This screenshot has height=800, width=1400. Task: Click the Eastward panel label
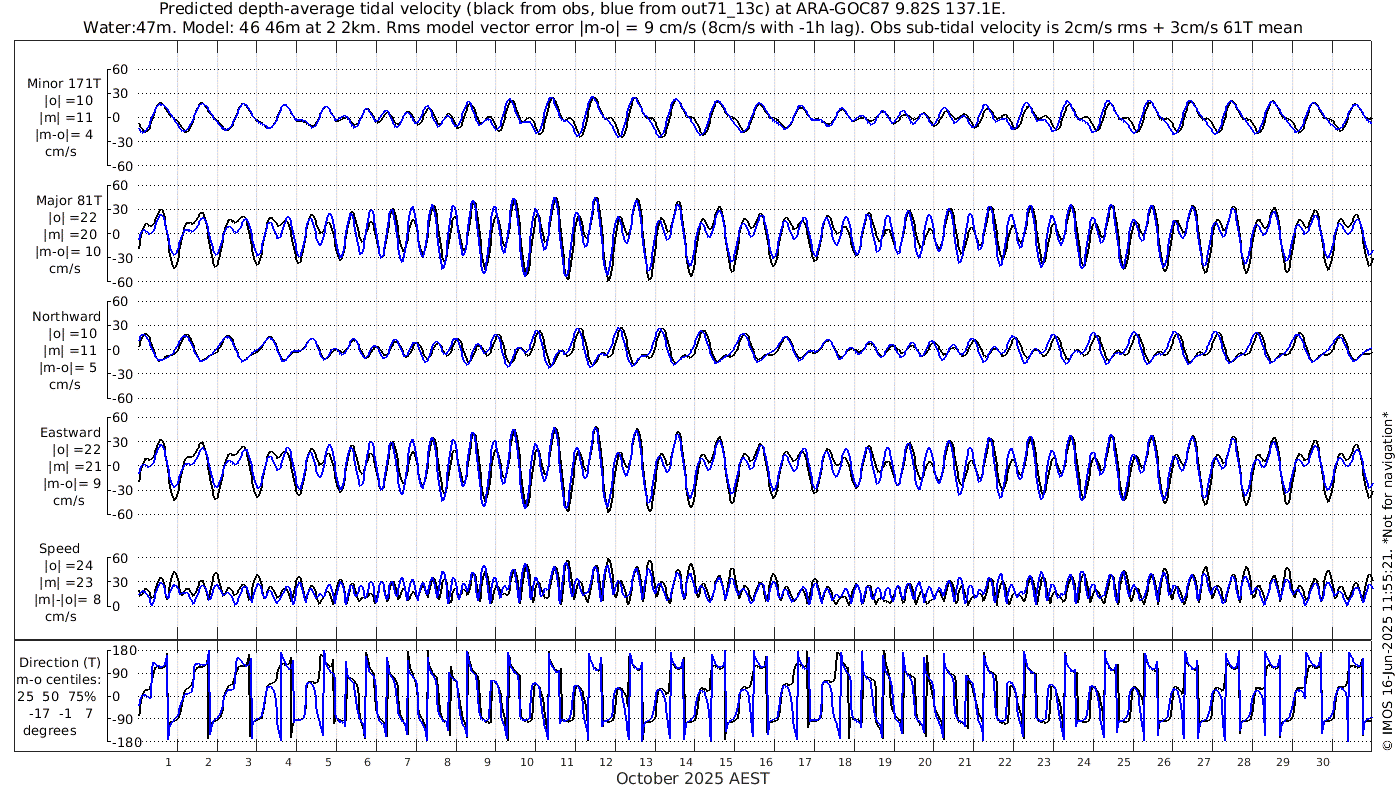tap(69, 433)
